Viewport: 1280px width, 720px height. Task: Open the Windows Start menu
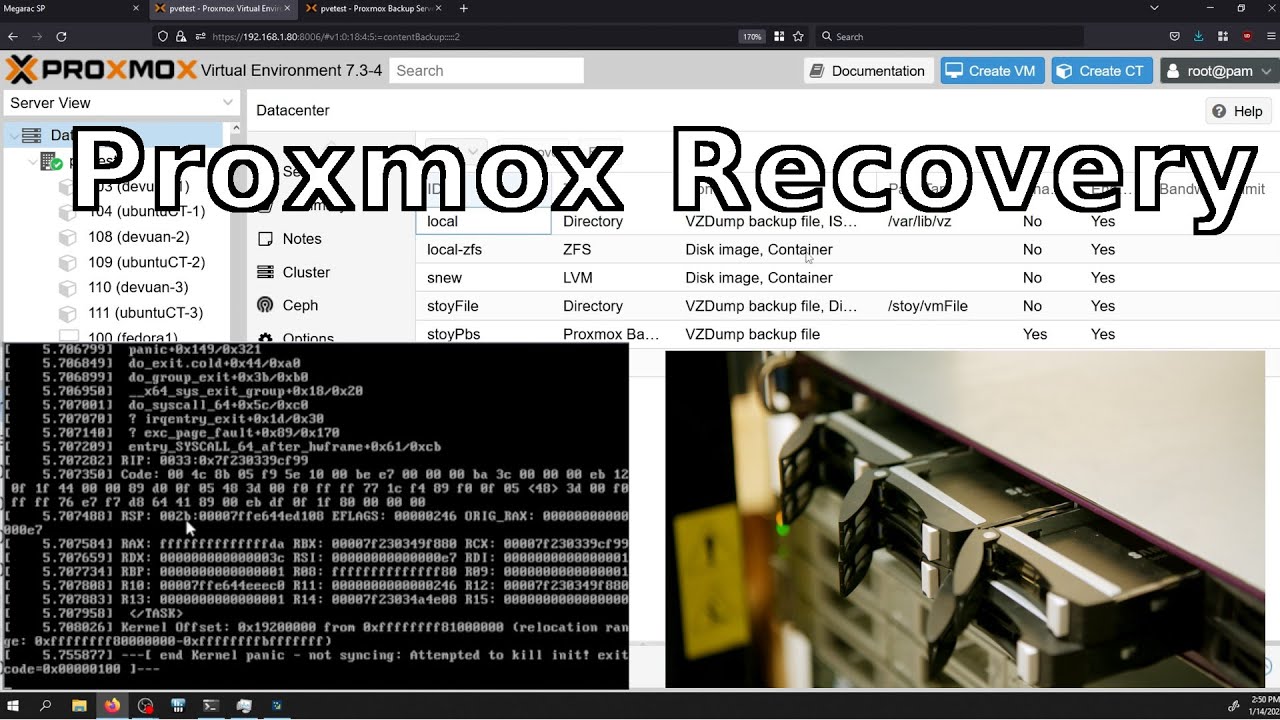(x=14, y=706)
